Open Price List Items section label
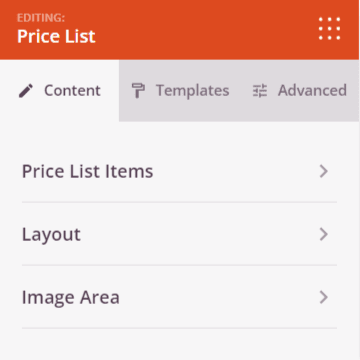 coord(88,171)
